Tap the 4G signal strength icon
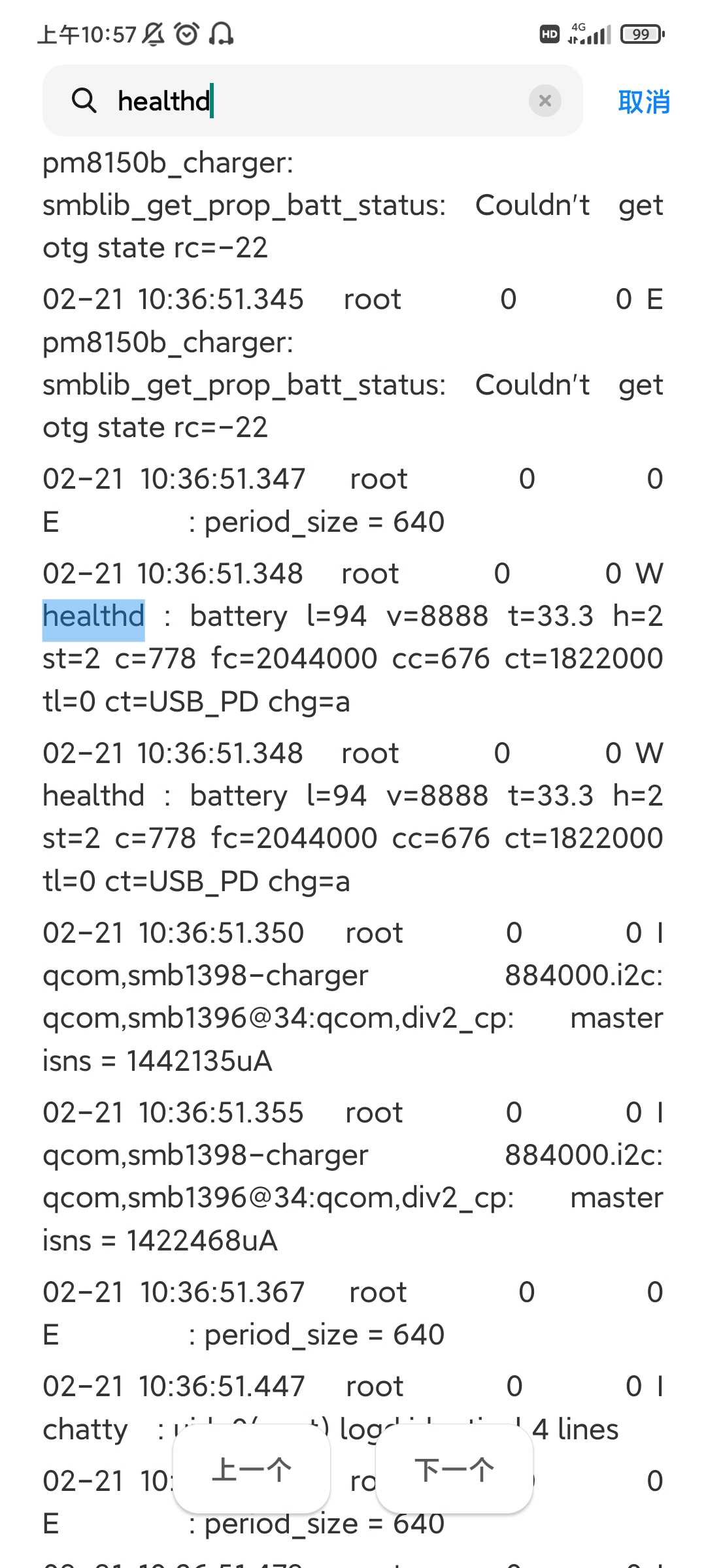The height and width of the screenshot is (1568, 706). (590, 34)
